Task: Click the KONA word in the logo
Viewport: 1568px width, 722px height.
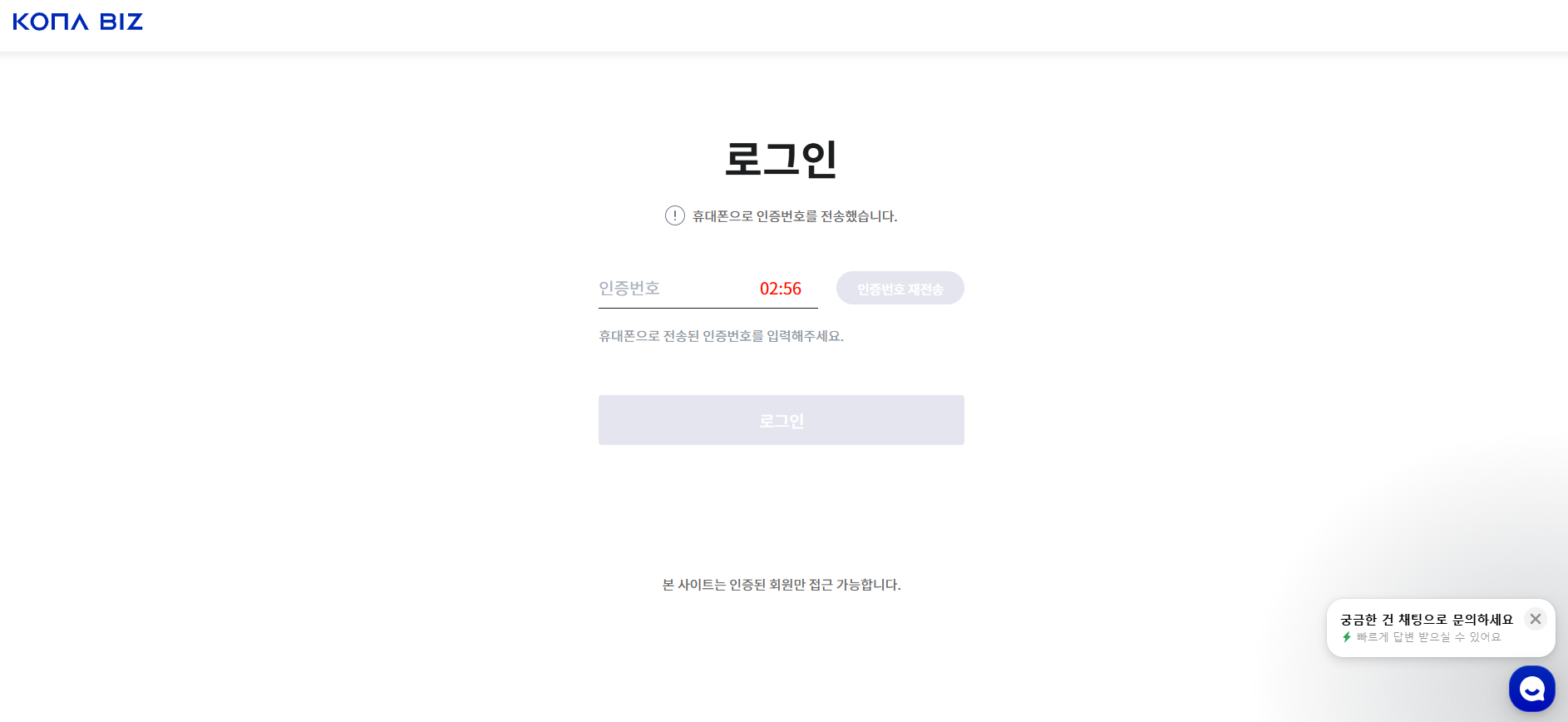Action: (51, 22)
